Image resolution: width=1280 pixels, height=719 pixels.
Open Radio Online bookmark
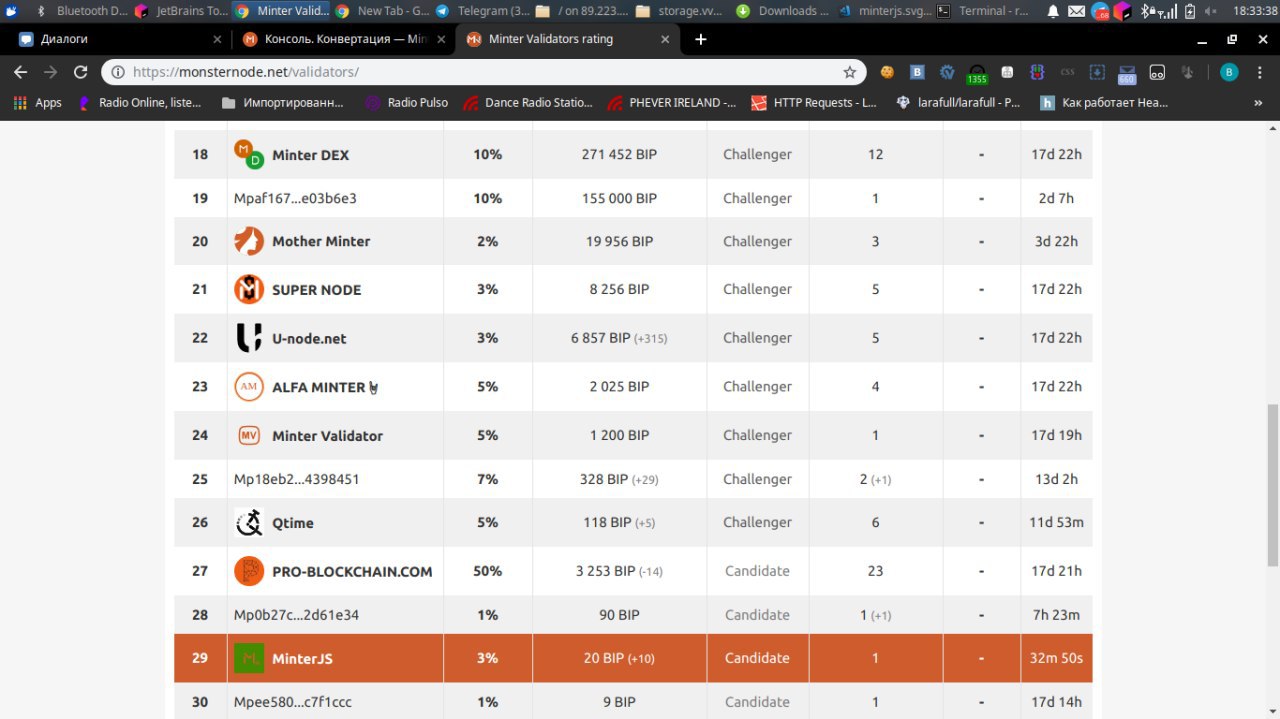[x=139, y=102]
